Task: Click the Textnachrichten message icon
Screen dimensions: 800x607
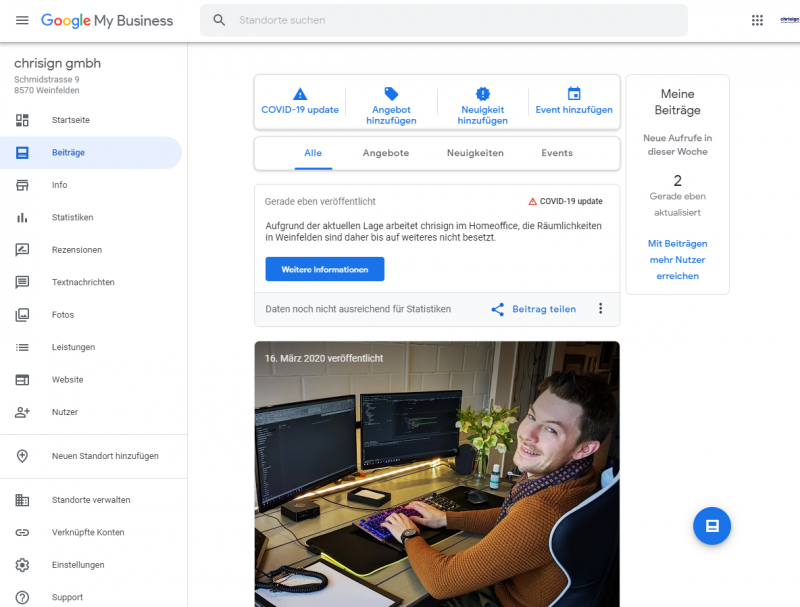Action: [22, 282]
